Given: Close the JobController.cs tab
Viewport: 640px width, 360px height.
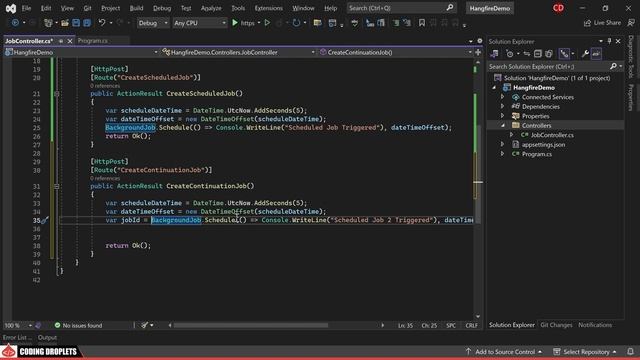Looking at the screenshot, I should point(70,41).
